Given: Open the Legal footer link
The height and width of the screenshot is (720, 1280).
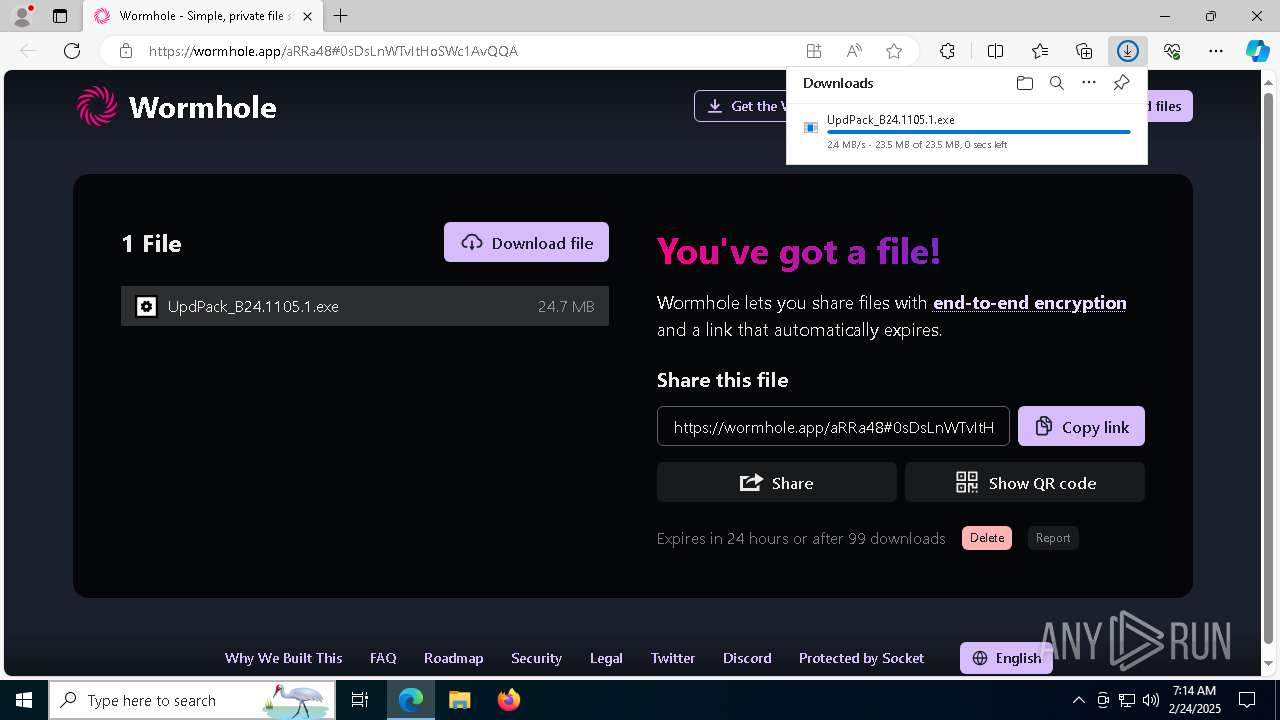Looking at the screenshot, I should click(x=606, y=658).
